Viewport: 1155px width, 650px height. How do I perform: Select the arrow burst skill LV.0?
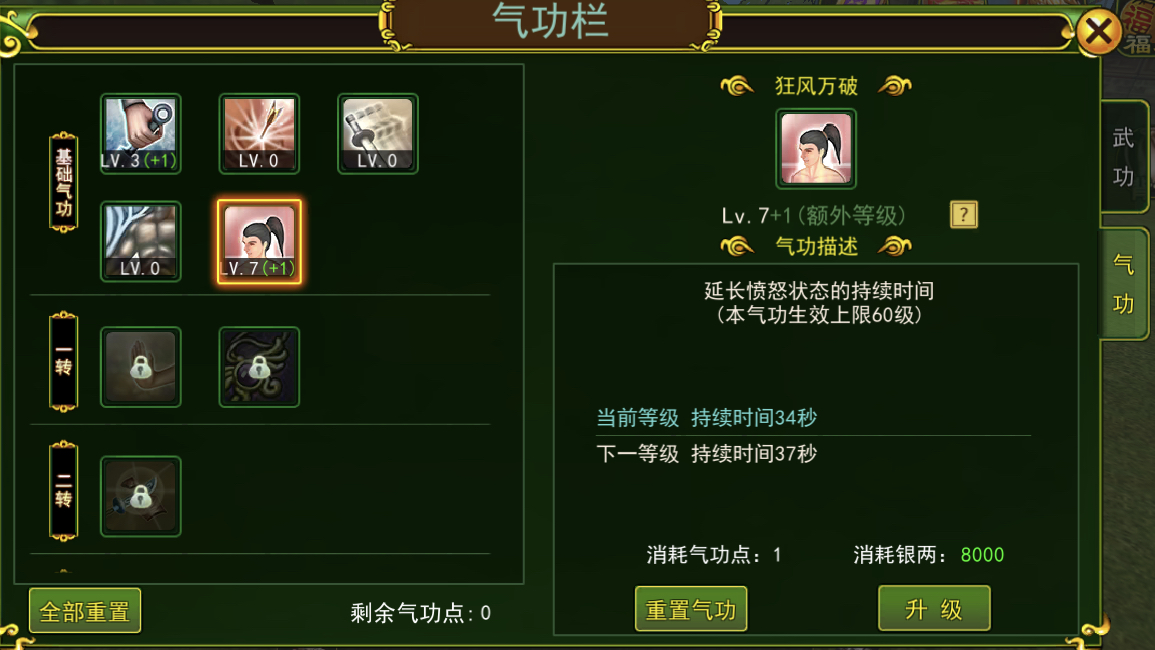(x=259, y=134)
